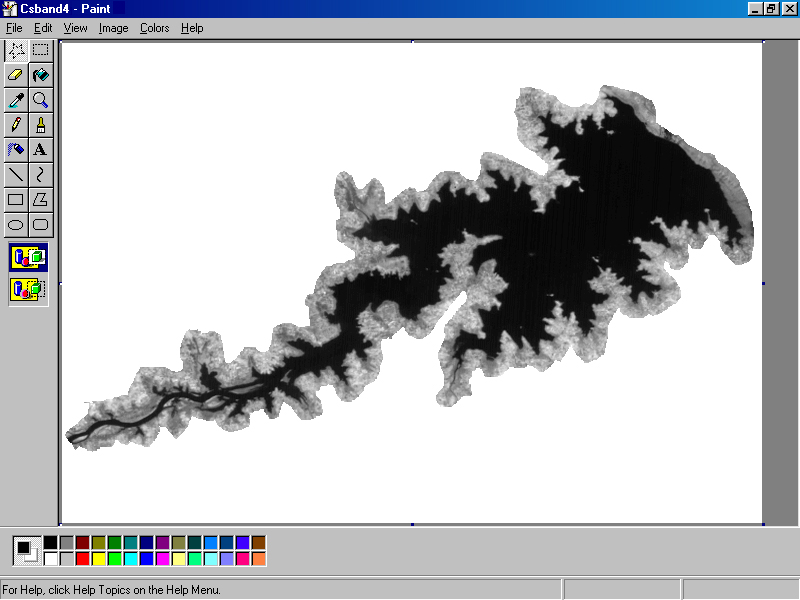Choose the bright yellow swatch
Screen dimensions: 800x600
99,559
